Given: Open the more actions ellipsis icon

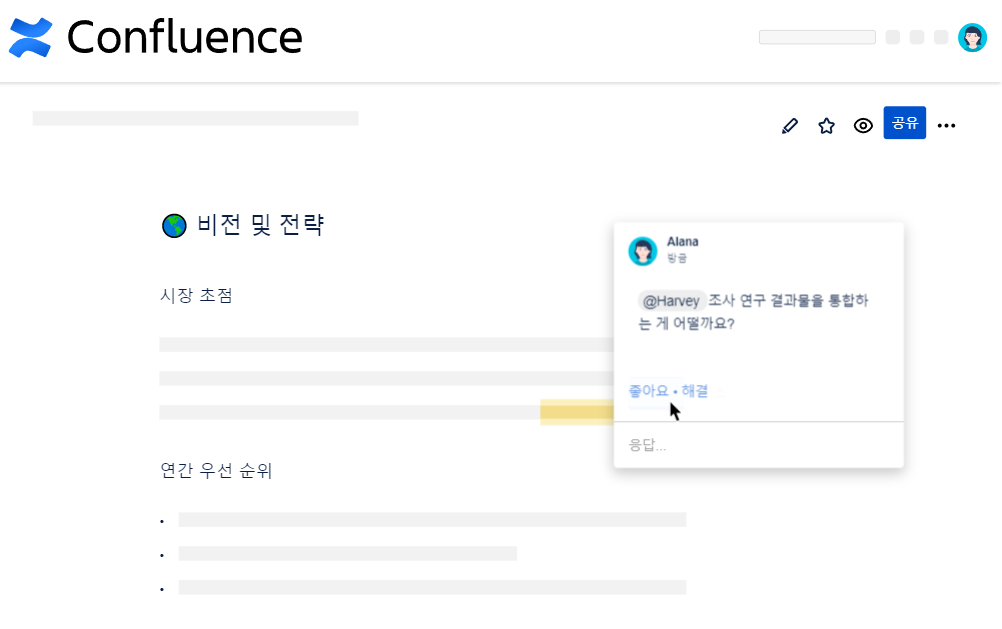Looking at the screenshot, I should 946,124.
